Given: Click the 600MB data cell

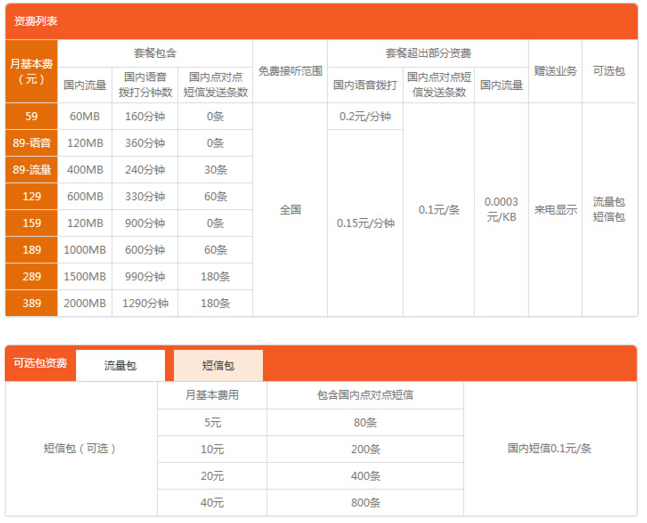Looking at the screenshot, I should click(x=85, y=196).
